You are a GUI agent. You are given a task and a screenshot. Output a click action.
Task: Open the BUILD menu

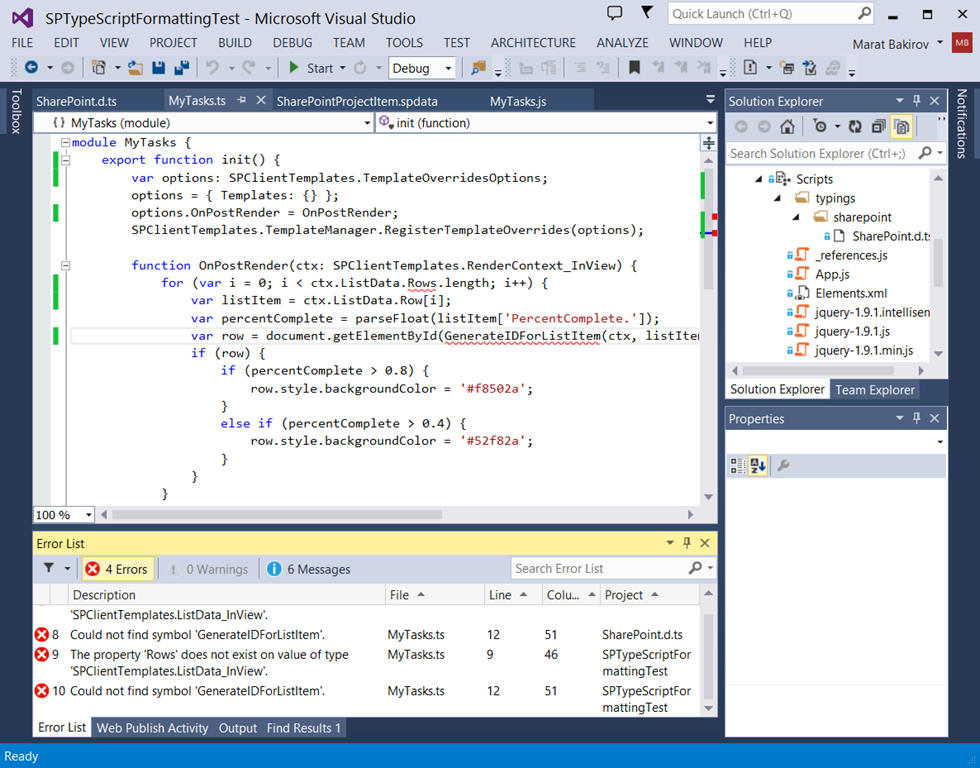coord(235,42)
